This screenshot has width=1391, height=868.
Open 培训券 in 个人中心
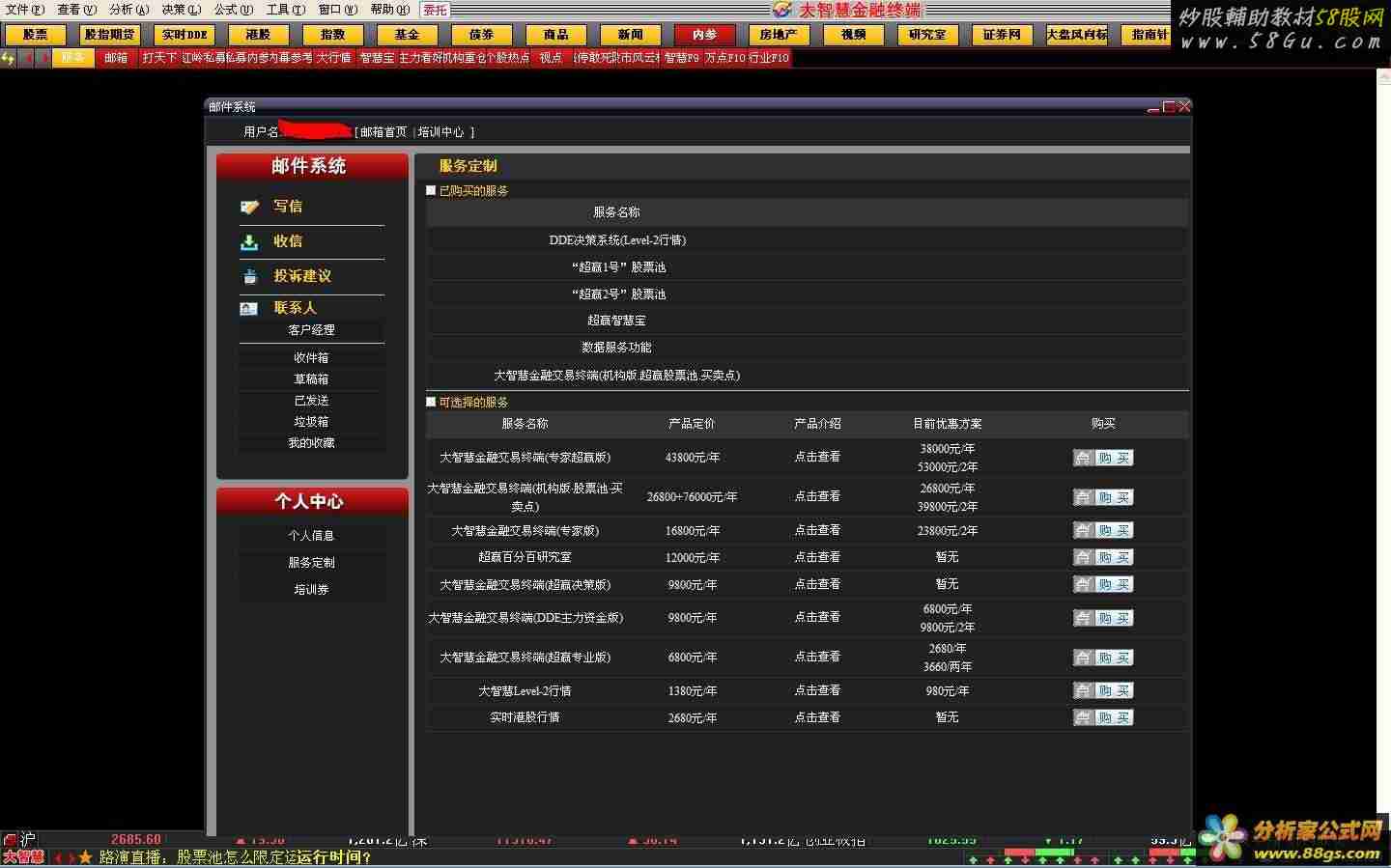coord(311,590)
